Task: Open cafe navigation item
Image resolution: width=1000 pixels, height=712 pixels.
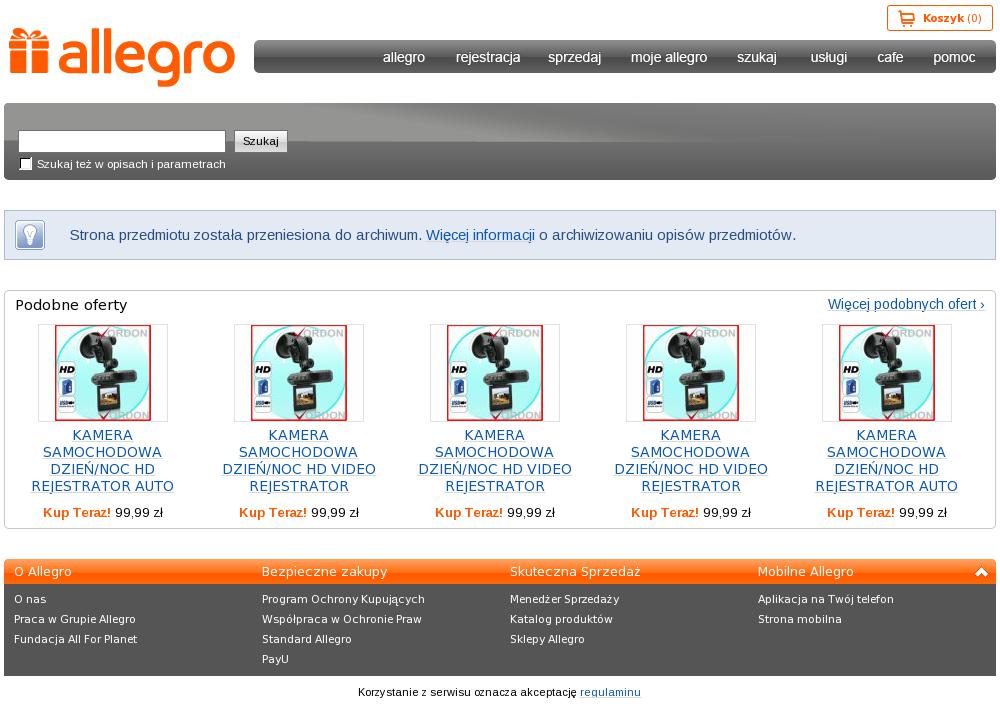Action: point(890,57)
